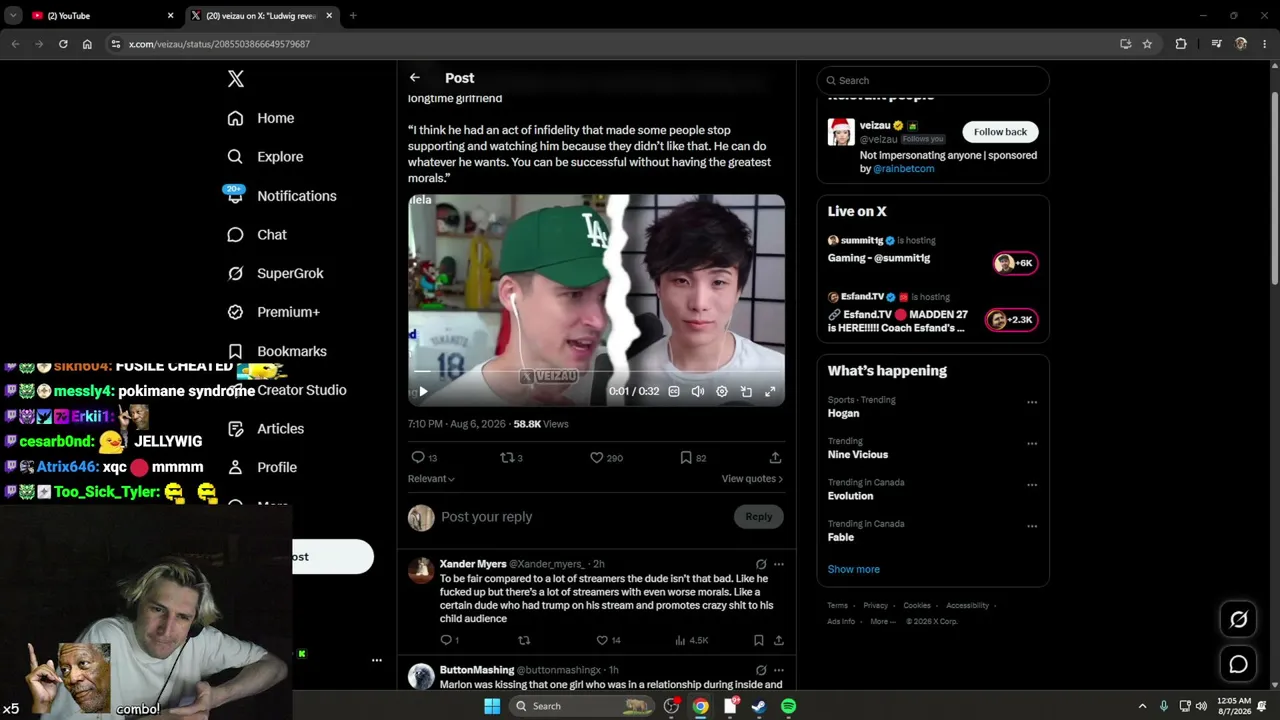Open more options for Evolution trend
Viewport: 1280px width, 720px height.
pos(1032,485)
